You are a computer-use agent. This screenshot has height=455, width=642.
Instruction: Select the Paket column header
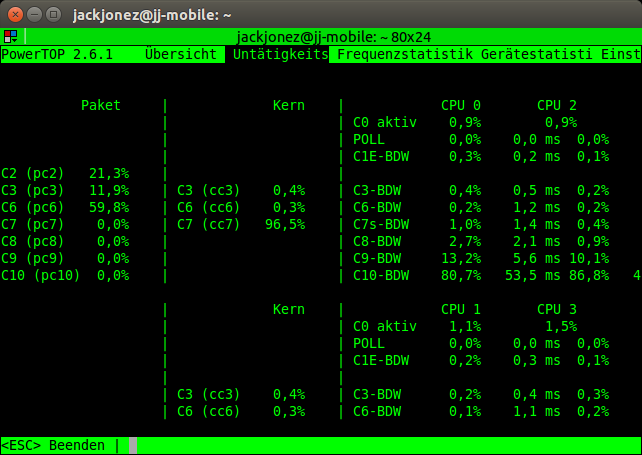click(x=100, y=105)
